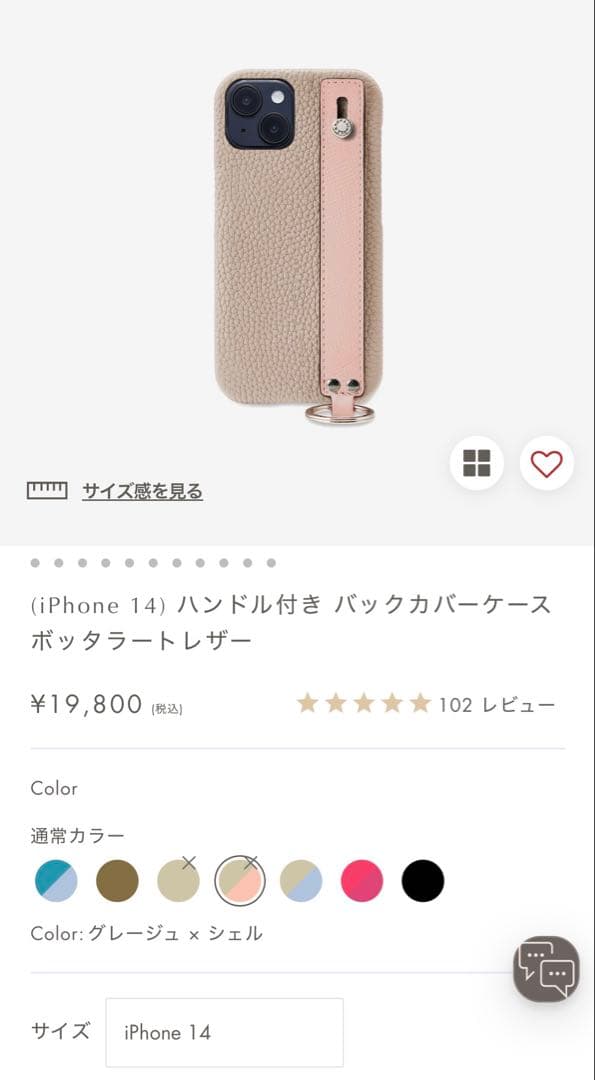Select the black color swatch
The image size is (595, 1080).
423,881
